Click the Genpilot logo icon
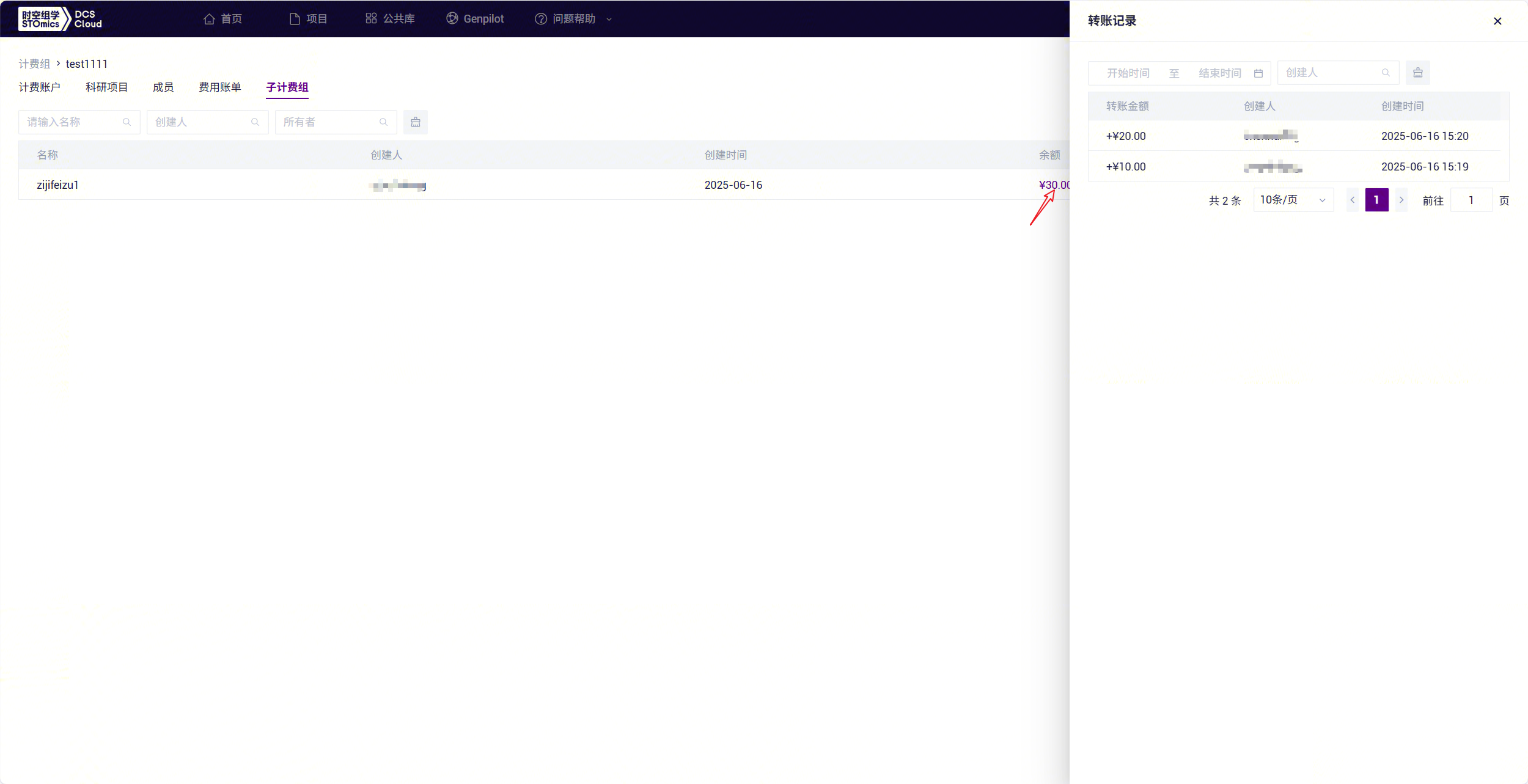The width and height of the screenshot is (1528, 784). click(x=452, y=18)
